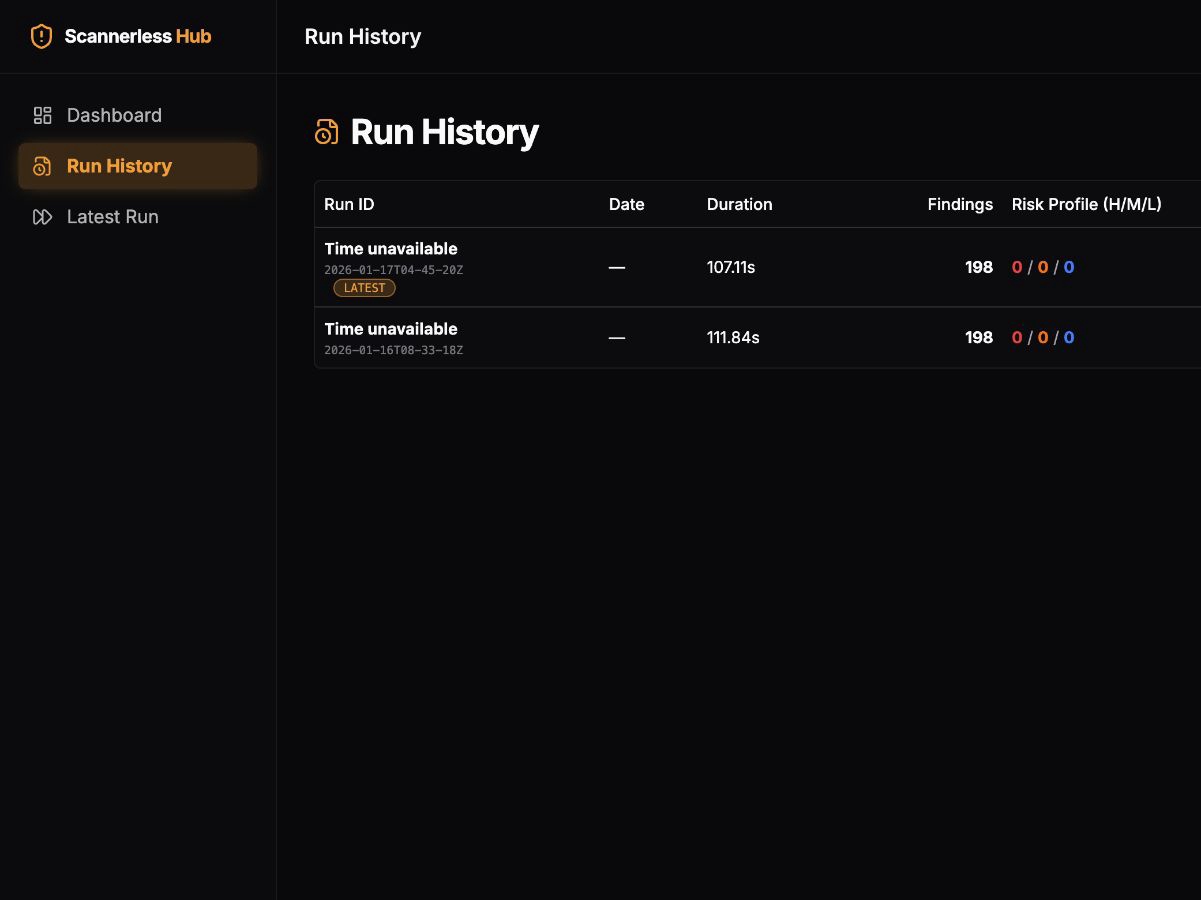Click the Risk Profile (H/M/L) header
Viewport: 1201px width, 900px height.
(x=1087, y=204)
